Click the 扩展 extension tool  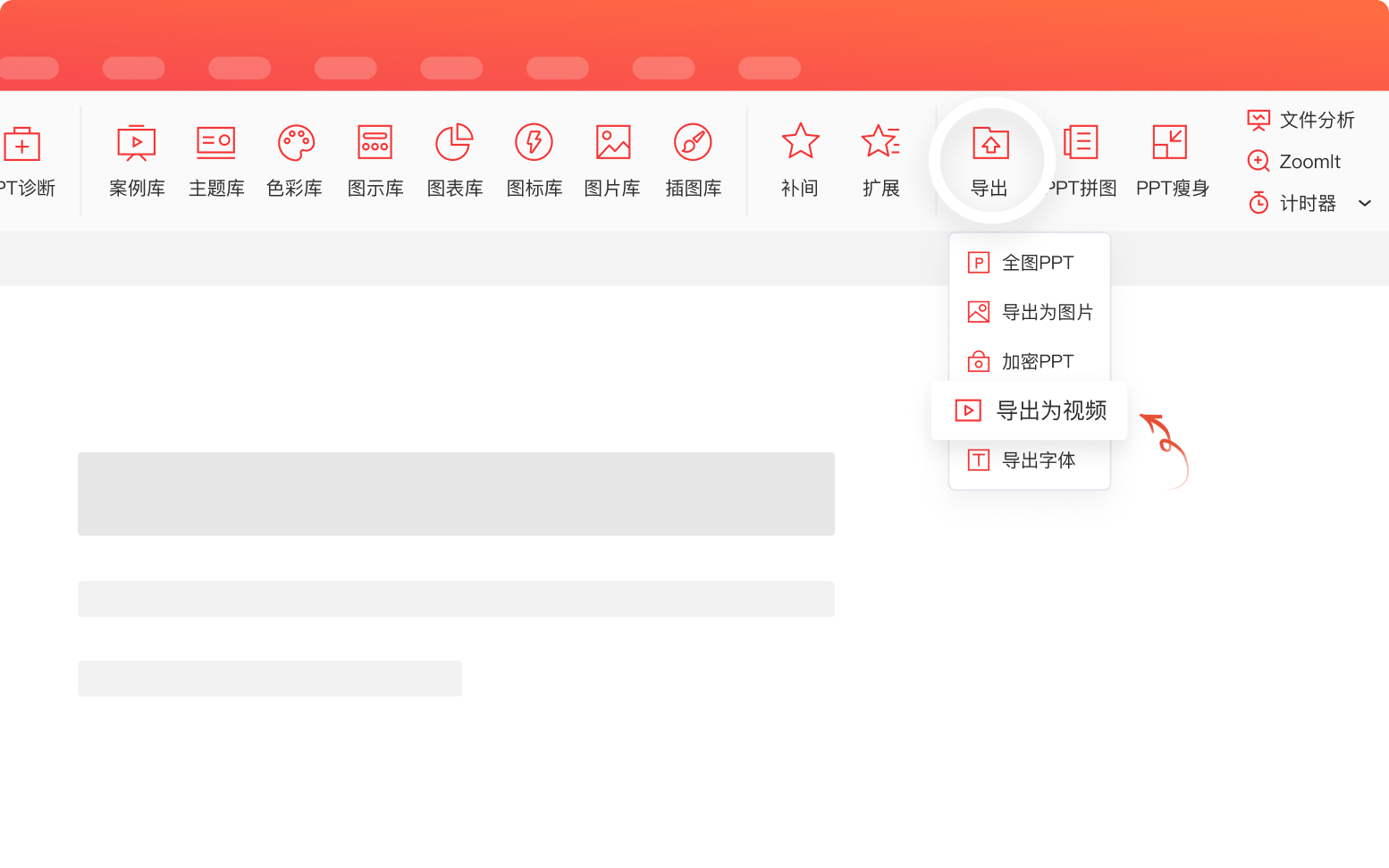[880, 161]
